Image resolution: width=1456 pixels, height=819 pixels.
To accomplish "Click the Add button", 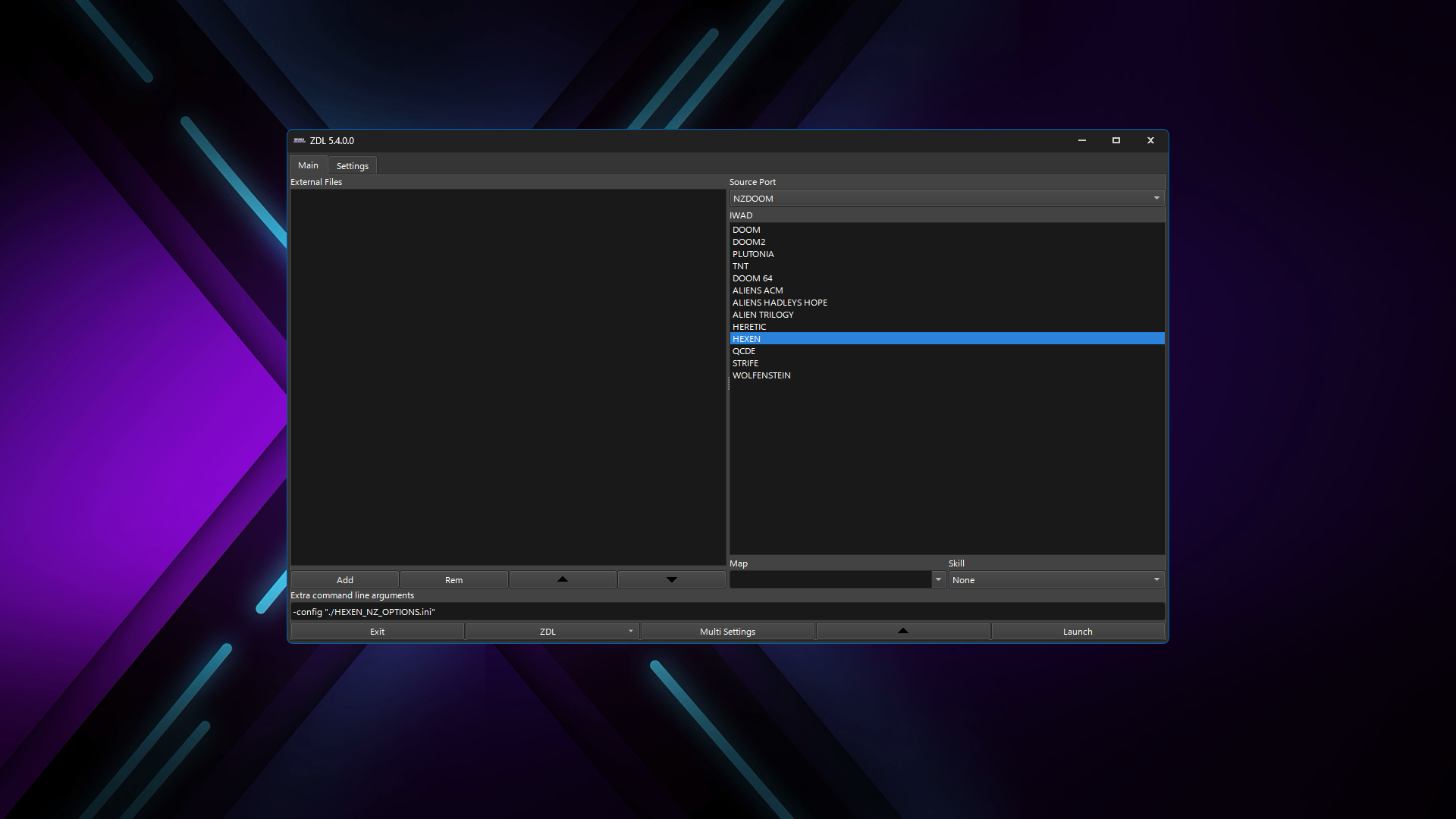I will (x=344, y=579).
